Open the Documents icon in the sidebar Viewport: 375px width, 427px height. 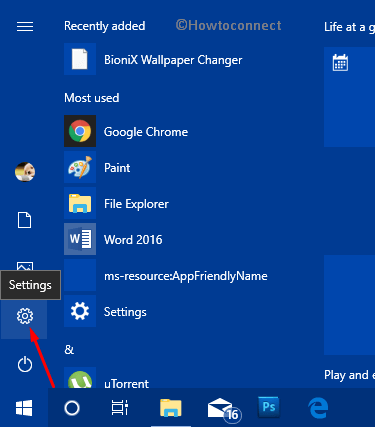(x=24, y=220)
